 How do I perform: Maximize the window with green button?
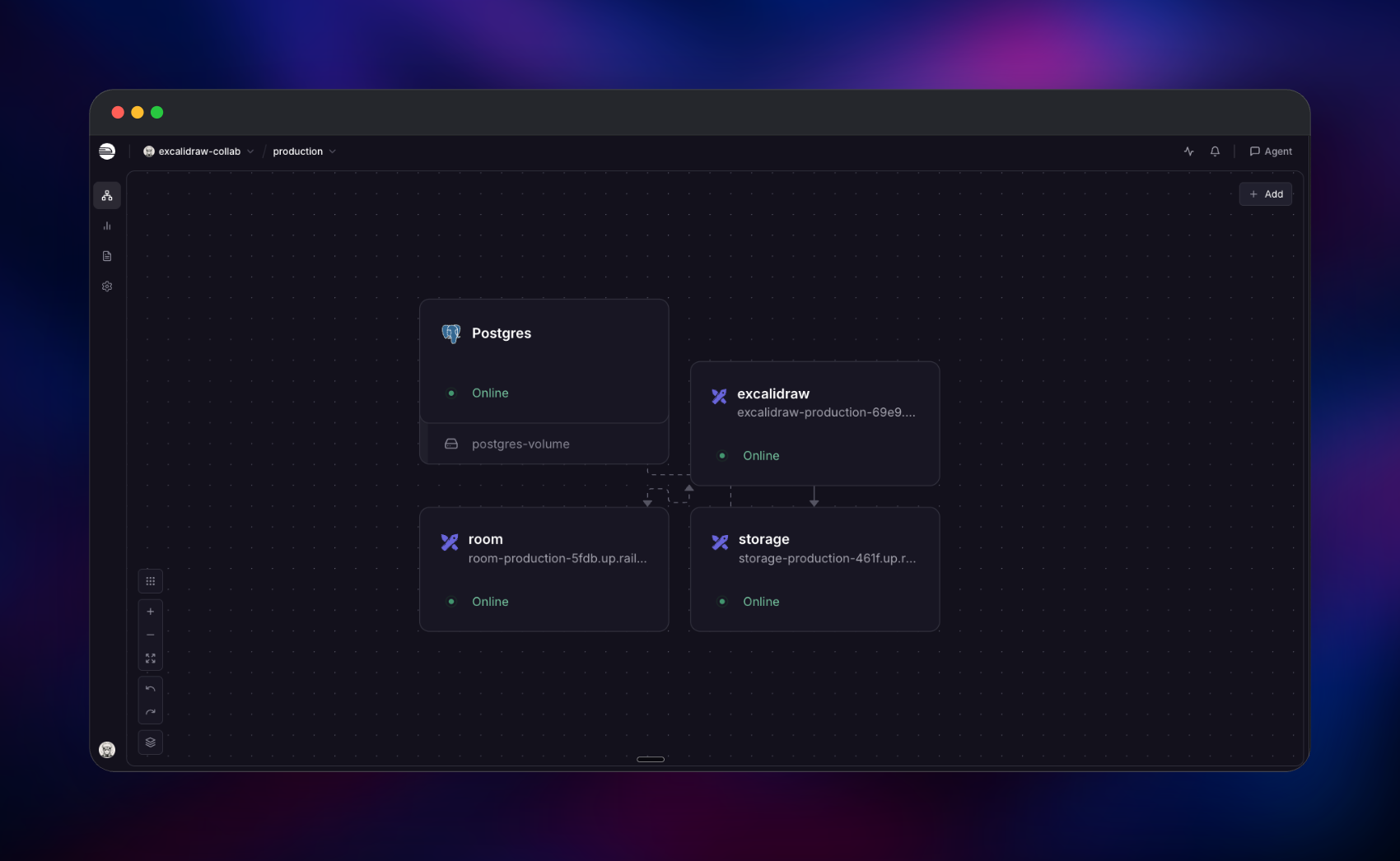(x=157, y=113)
